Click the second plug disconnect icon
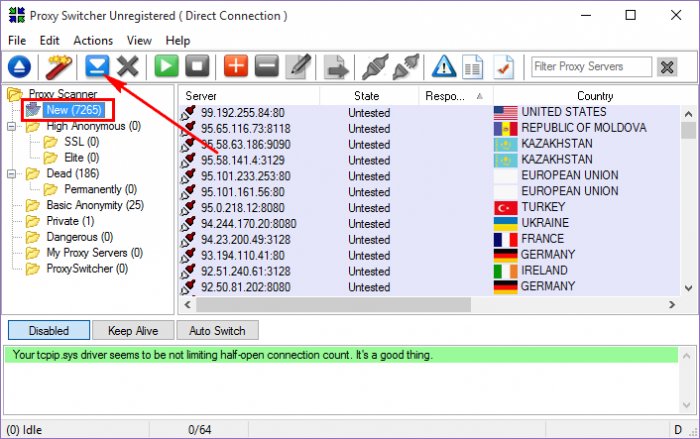Image resolution: width=700 pixels, height=439 pixels. click(x=405, y=67)
